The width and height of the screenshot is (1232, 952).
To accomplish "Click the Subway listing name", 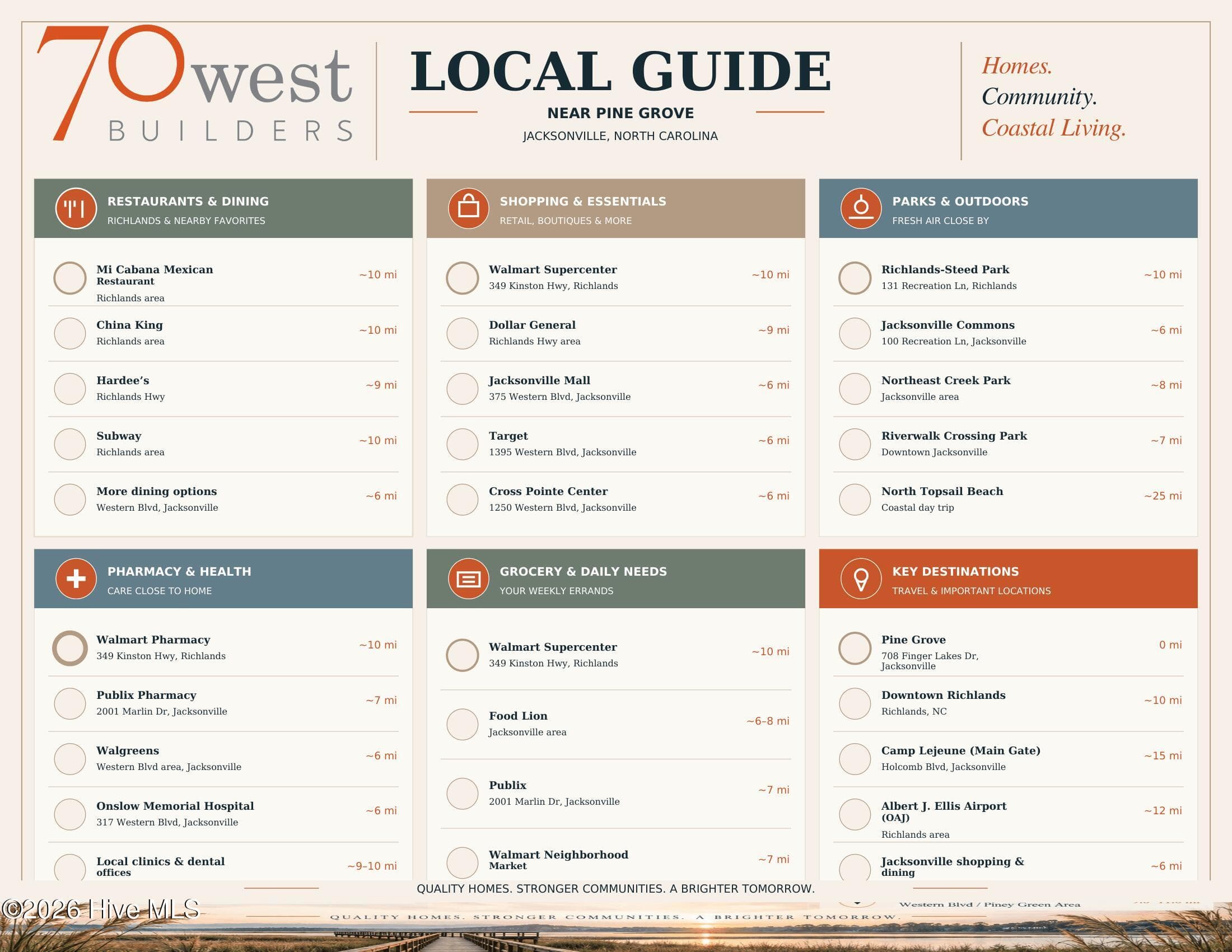I will (119, 436).
